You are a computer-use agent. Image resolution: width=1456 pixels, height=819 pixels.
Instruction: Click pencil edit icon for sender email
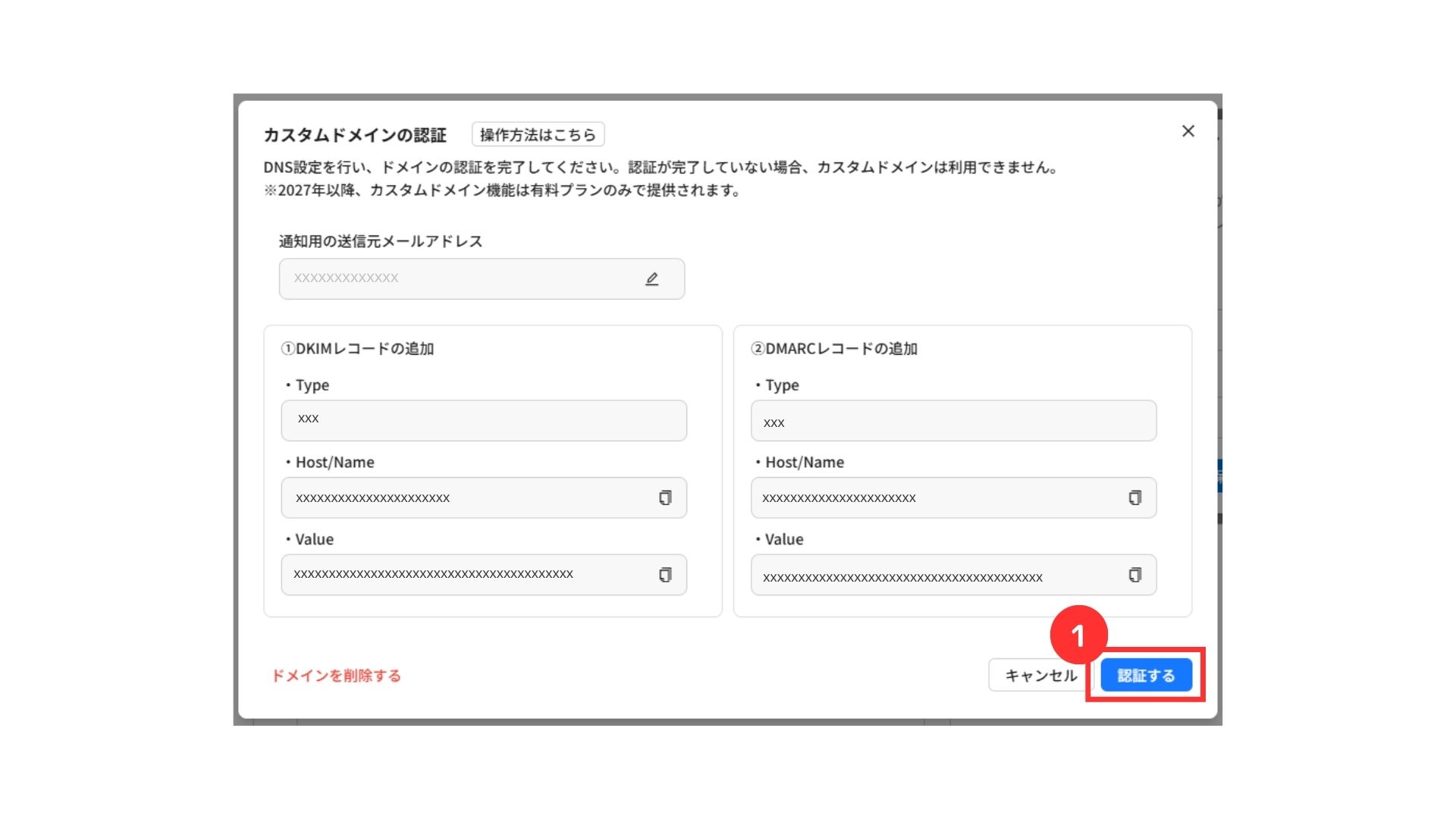[651, 279]
